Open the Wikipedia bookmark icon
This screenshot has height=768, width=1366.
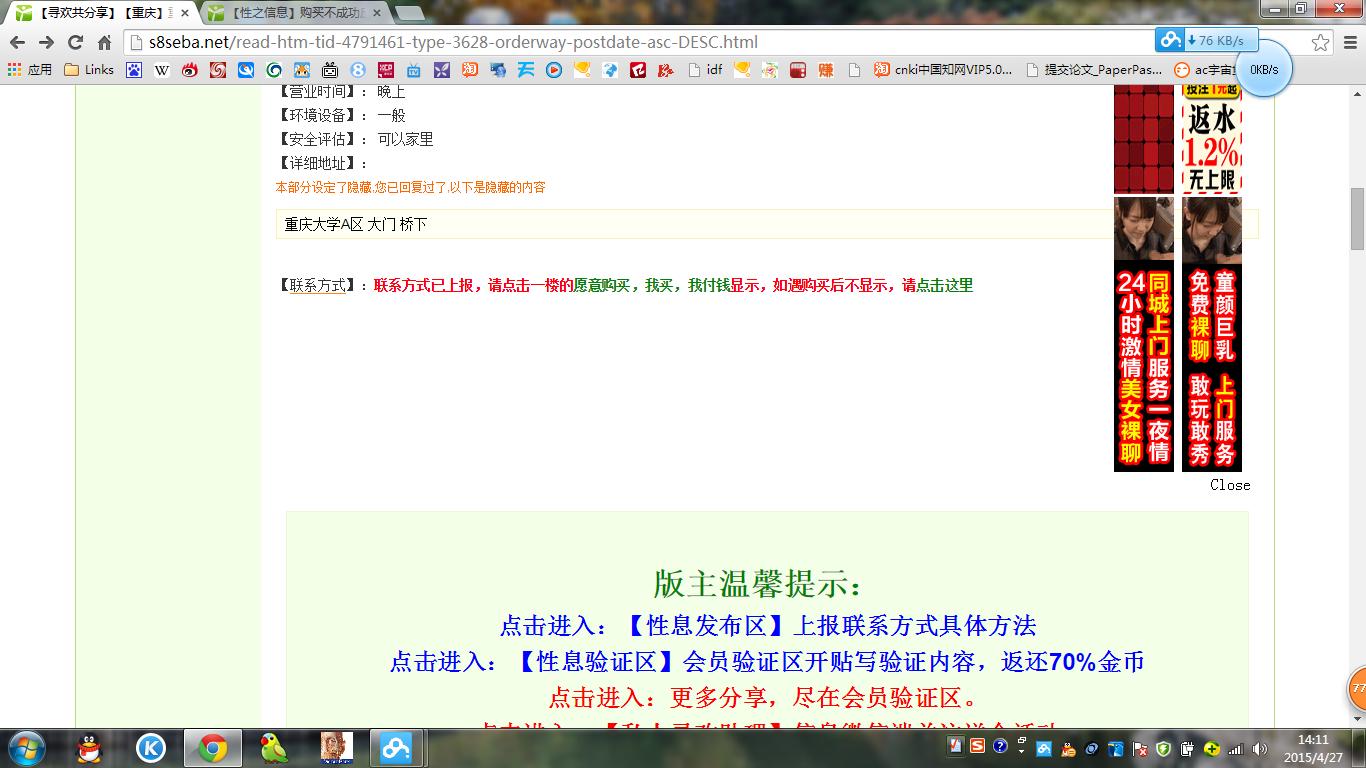(x=159, y=69)
